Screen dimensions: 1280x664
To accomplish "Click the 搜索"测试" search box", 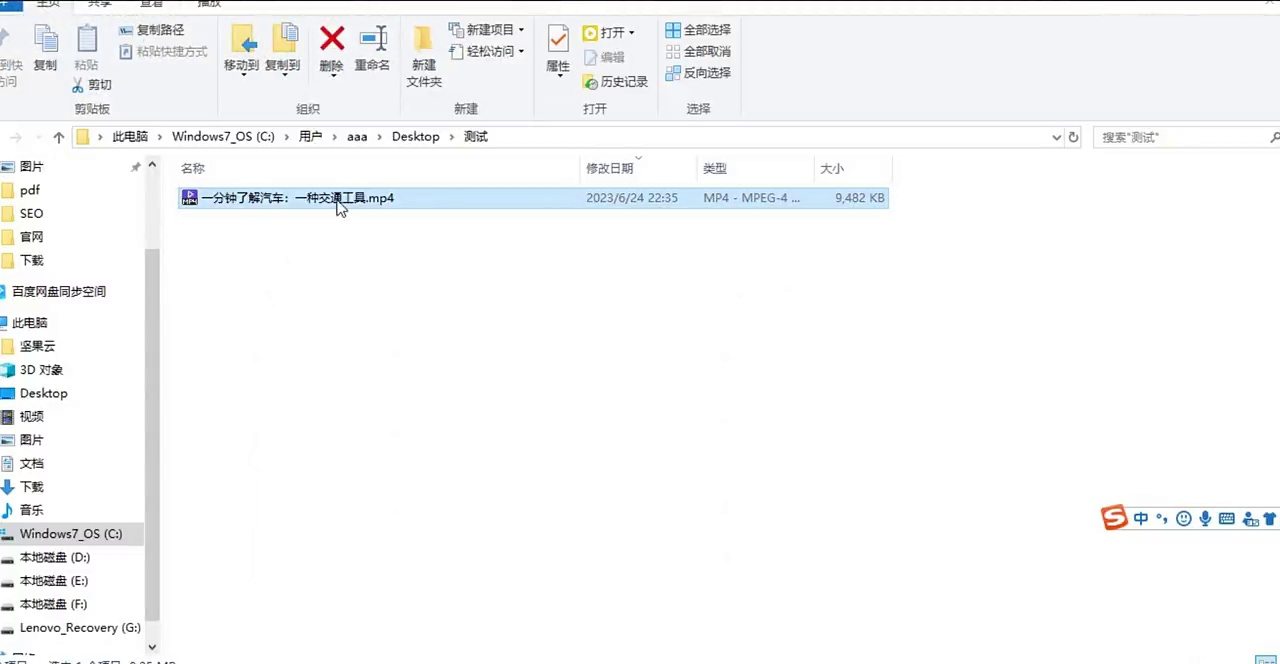I will (x=1185, y=137).
